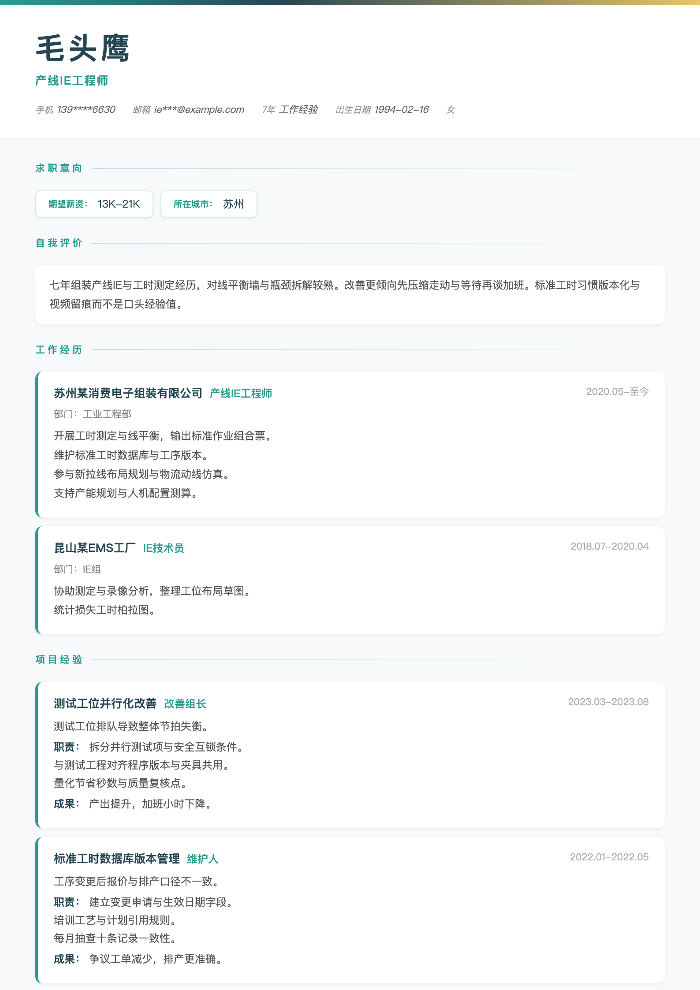
Task: Click the line 维护标准工时数据库与工序版本
Action: (131, 455)
